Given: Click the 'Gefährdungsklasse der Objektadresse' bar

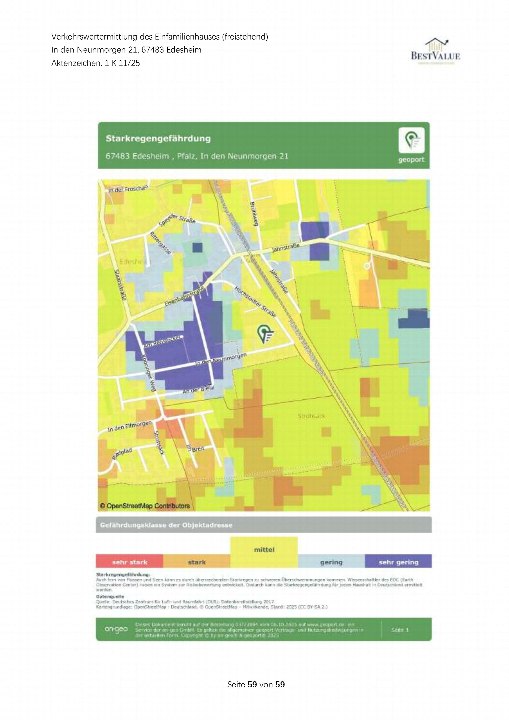Looking at the screenshot, I should pos(264,525).
